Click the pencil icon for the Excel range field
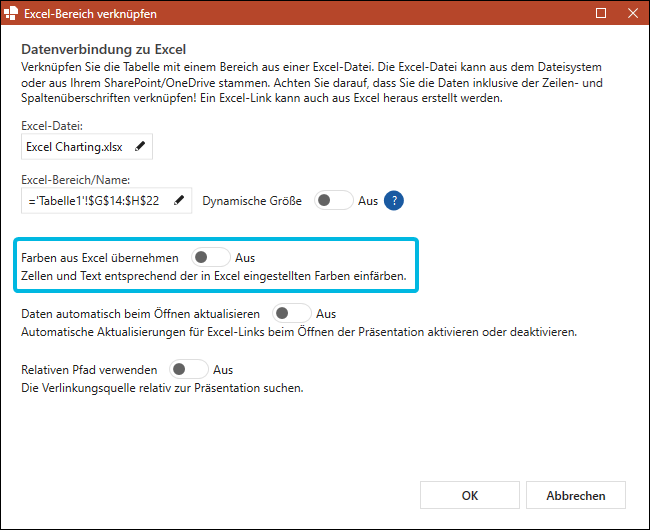The width and height of the screenshot is (650, 530). point(179,200)
